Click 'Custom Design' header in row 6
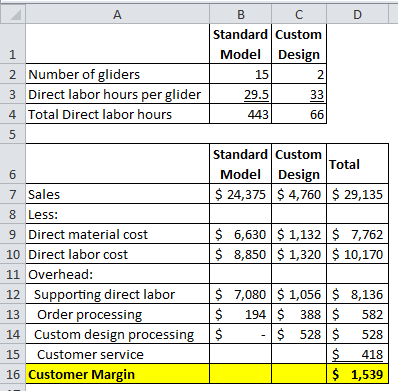 (299, 164)
